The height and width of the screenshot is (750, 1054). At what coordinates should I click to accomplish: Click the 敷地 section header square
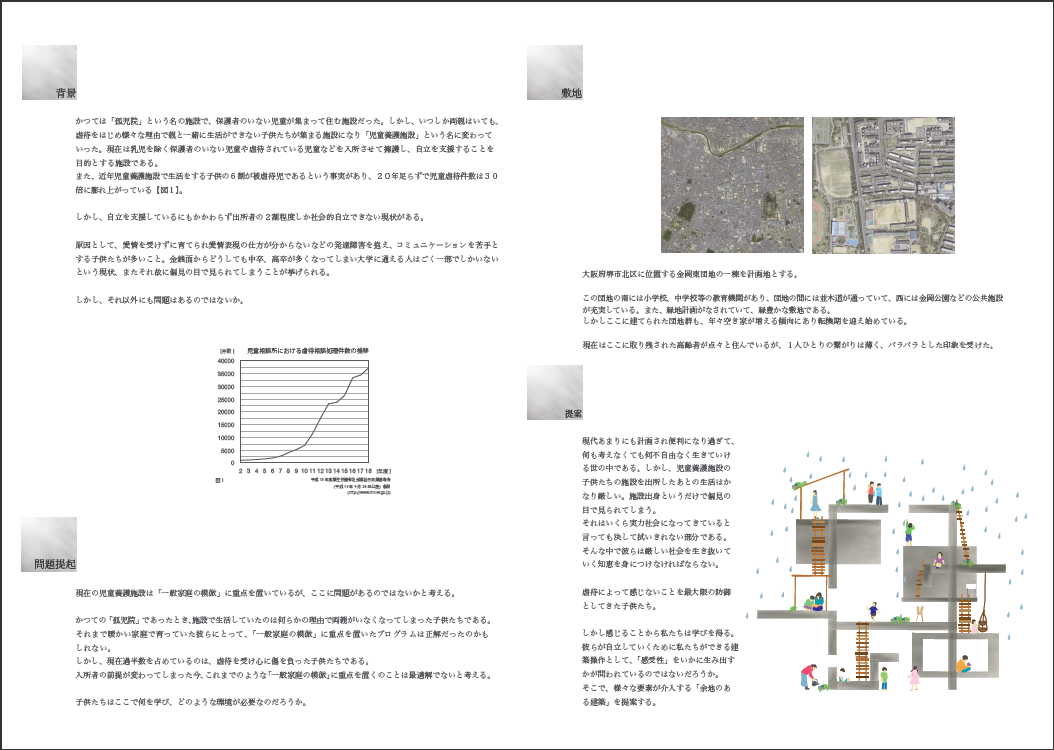555,73
